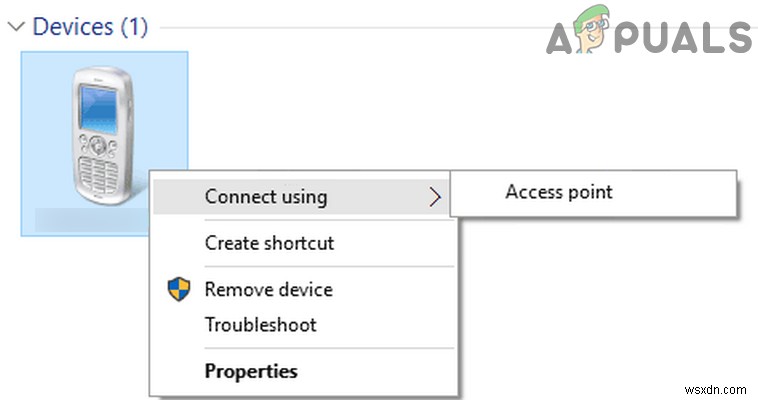Choose Access point in the submenu
758x400 pixels.
click(558, 192)
